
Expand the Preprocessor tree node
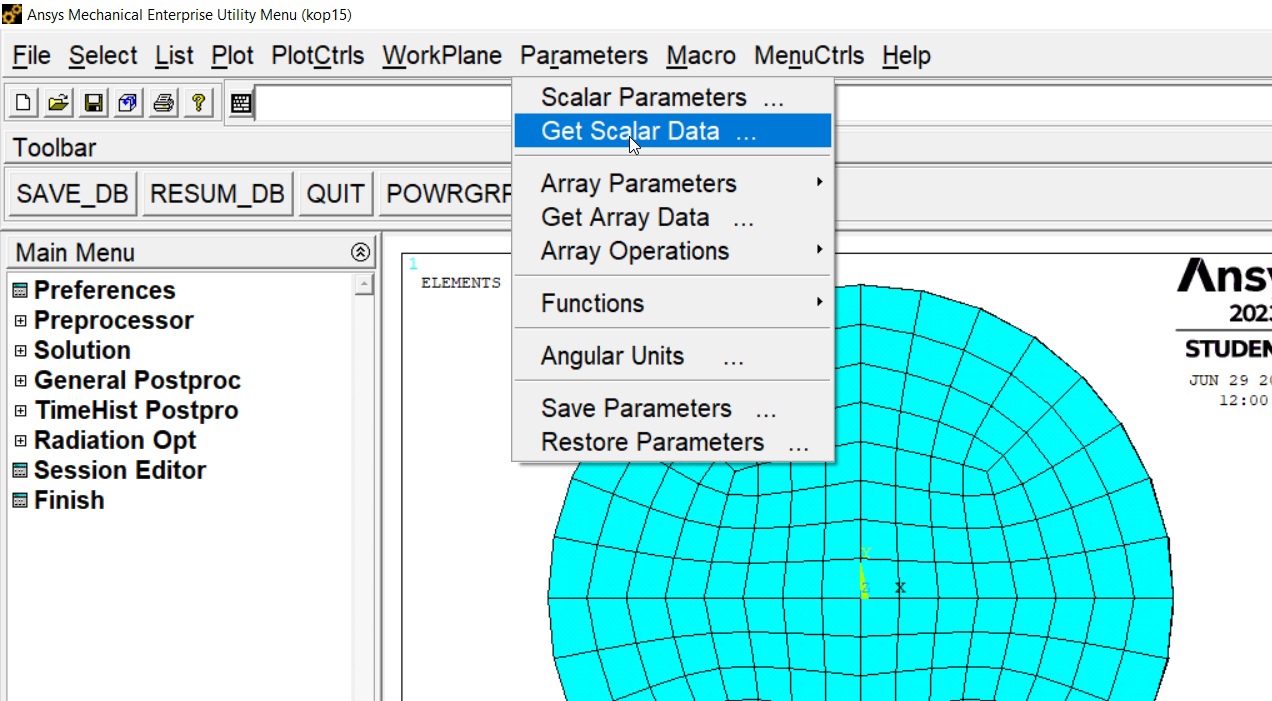(20, 321)
